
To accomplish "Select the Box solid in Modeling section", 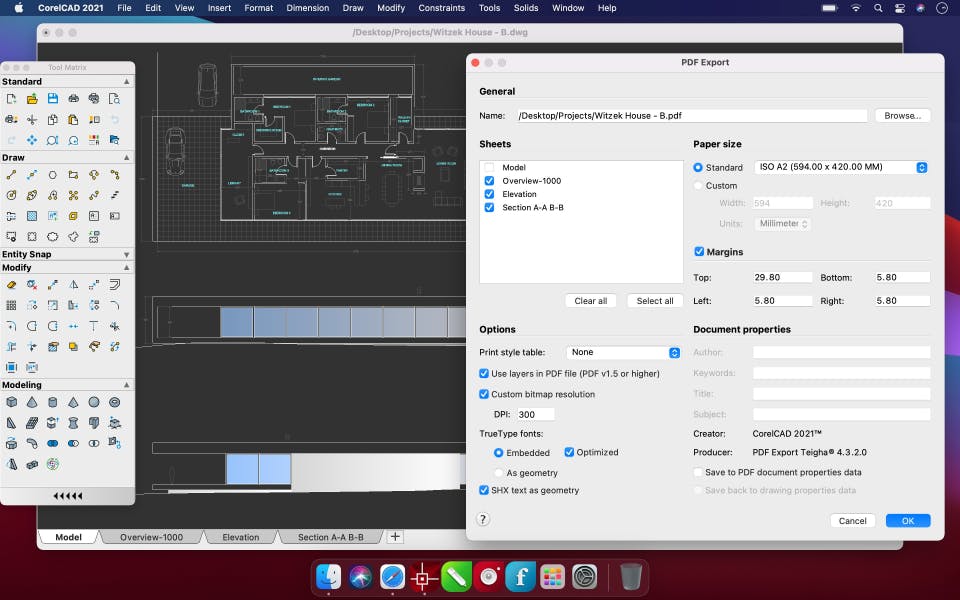I will coord(11,402).
